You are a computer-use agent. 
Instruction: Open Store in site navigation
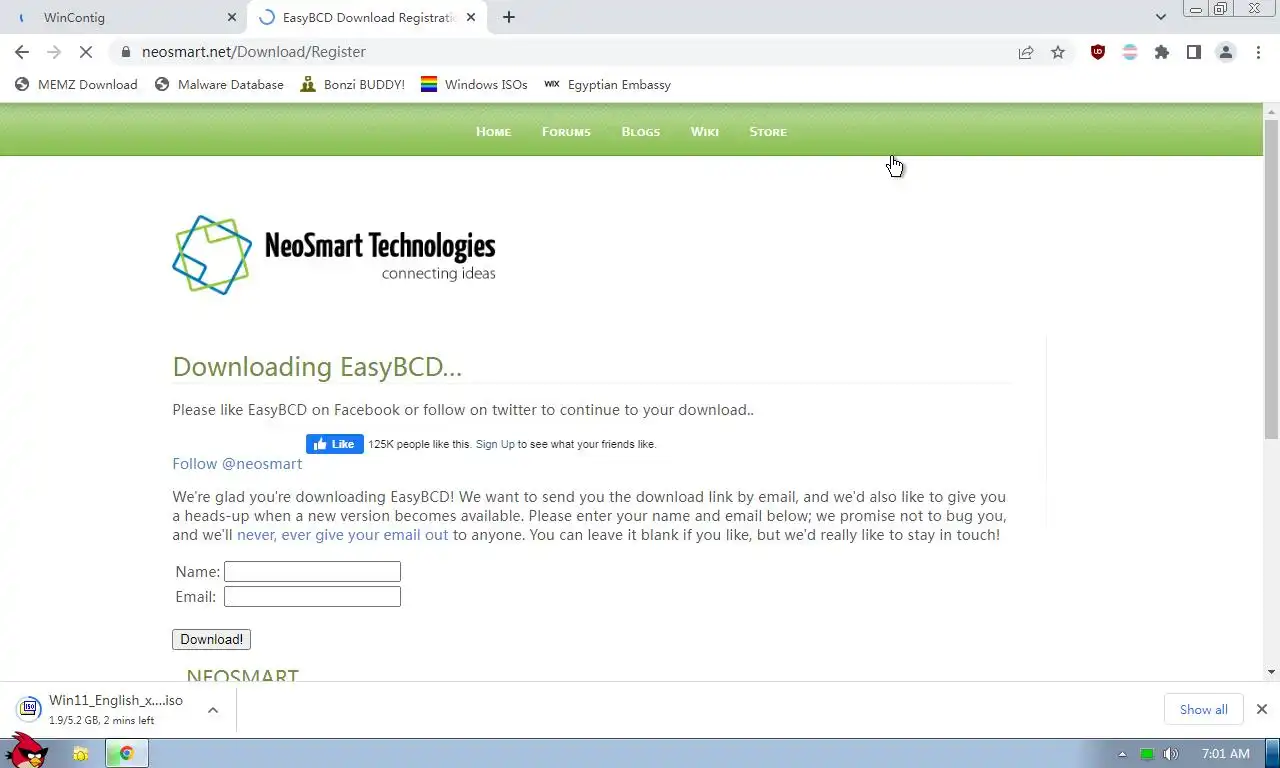[x=768, y=132]
